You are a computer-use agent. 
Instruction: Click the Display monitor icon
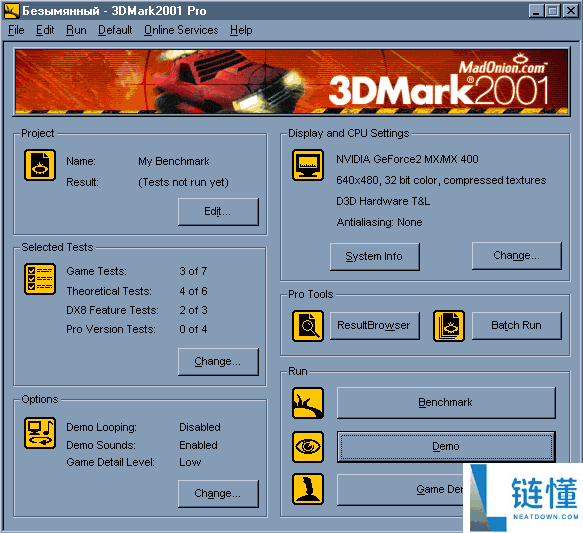pyautogui.click(x=307, y=165)
